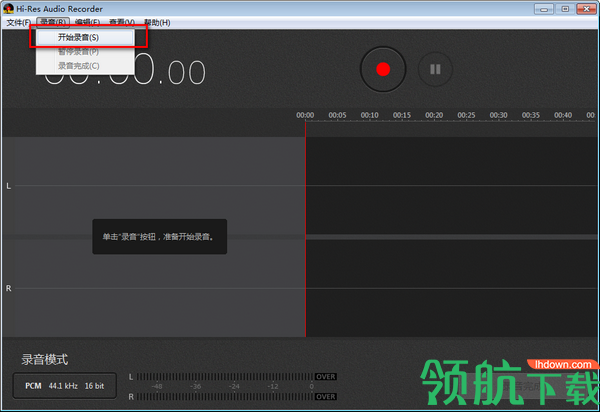Click the -24 dB meter scale label

point(234,386)
